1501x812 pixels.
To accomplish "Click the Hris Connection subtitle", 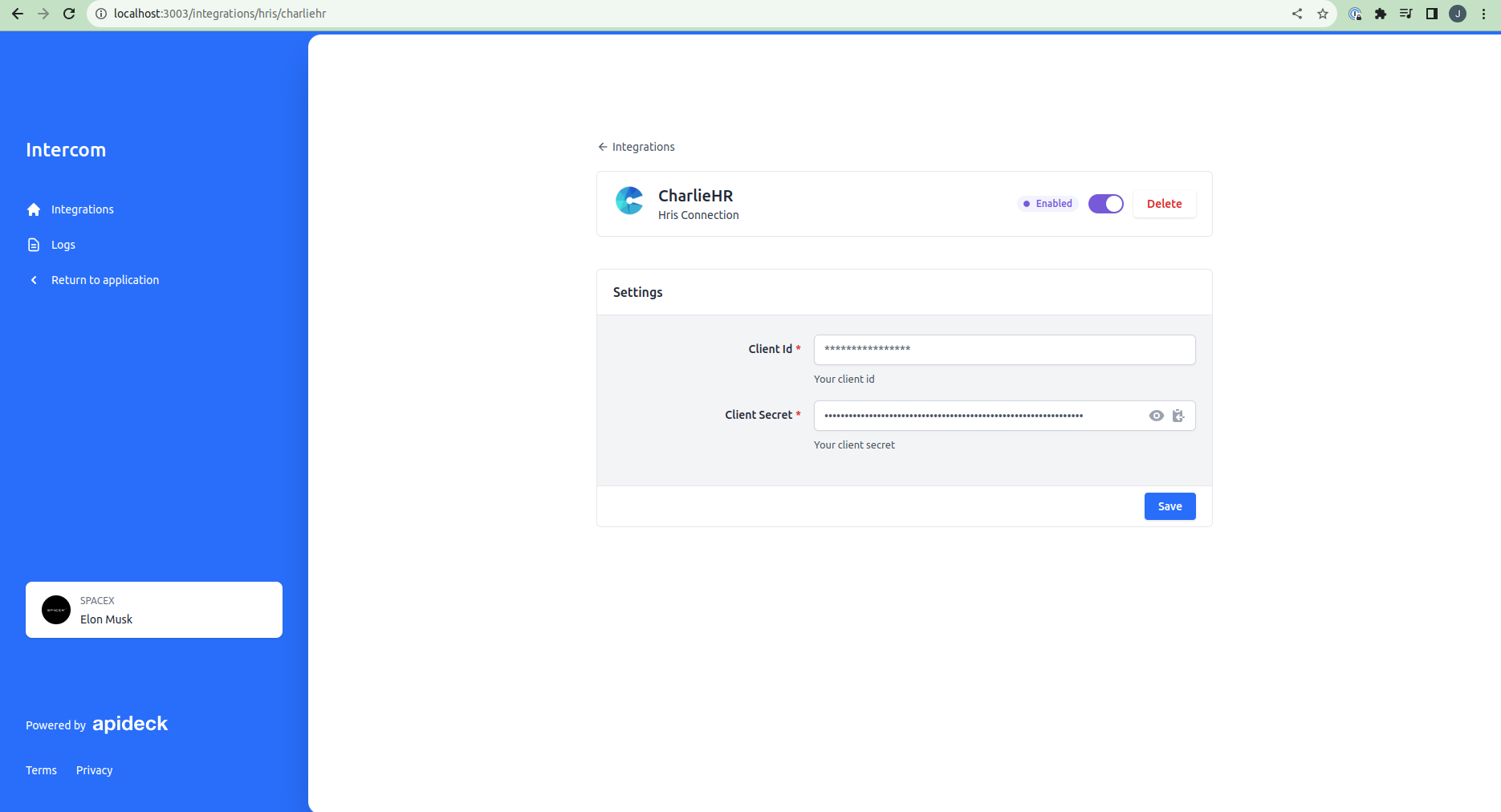I will pyautogui.click(x=698, y=215).
